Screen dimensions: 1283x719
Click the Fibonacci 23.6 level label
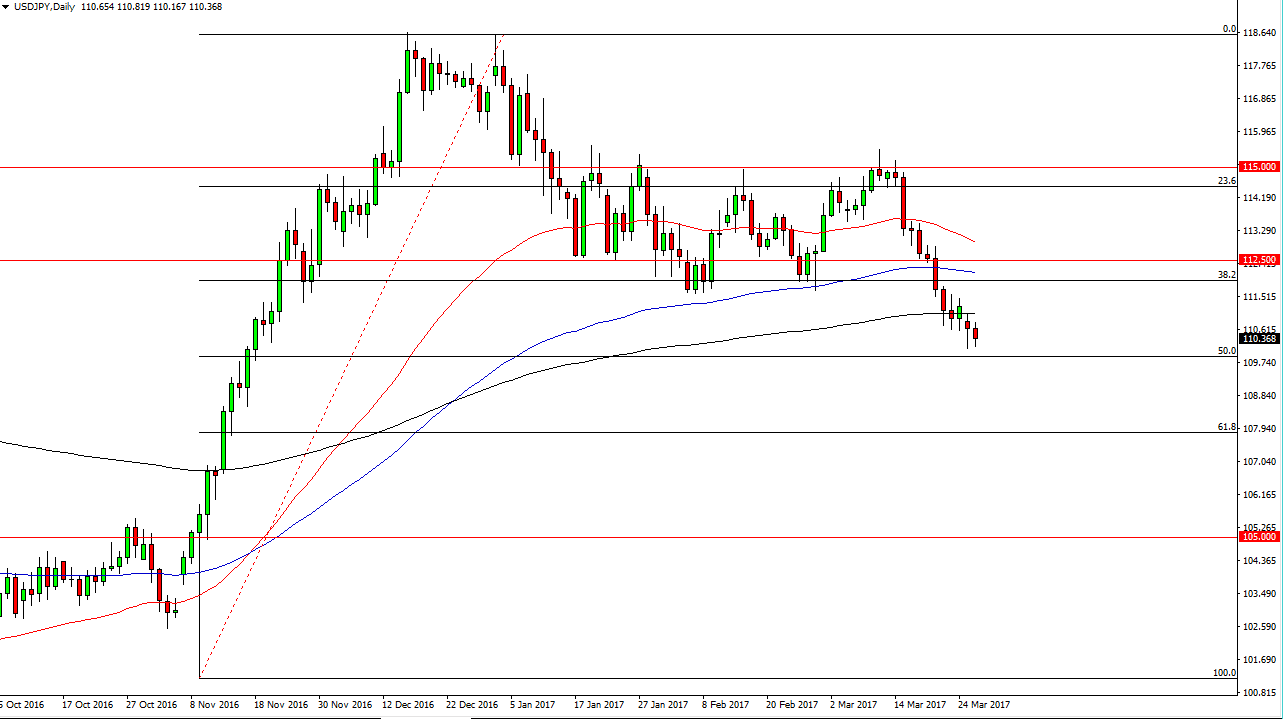coord(1226,181)
